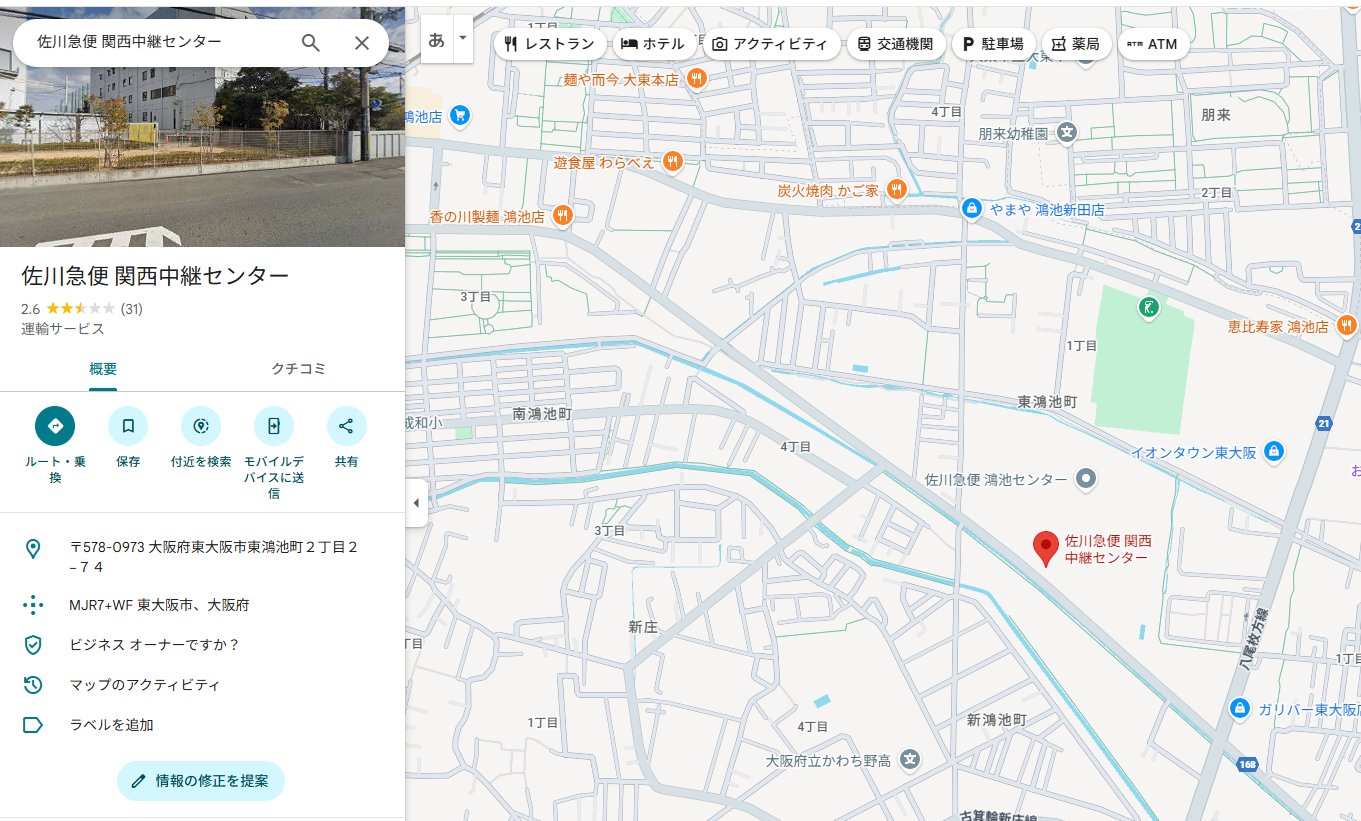Filter by レストラン chip

pos(550,44)
